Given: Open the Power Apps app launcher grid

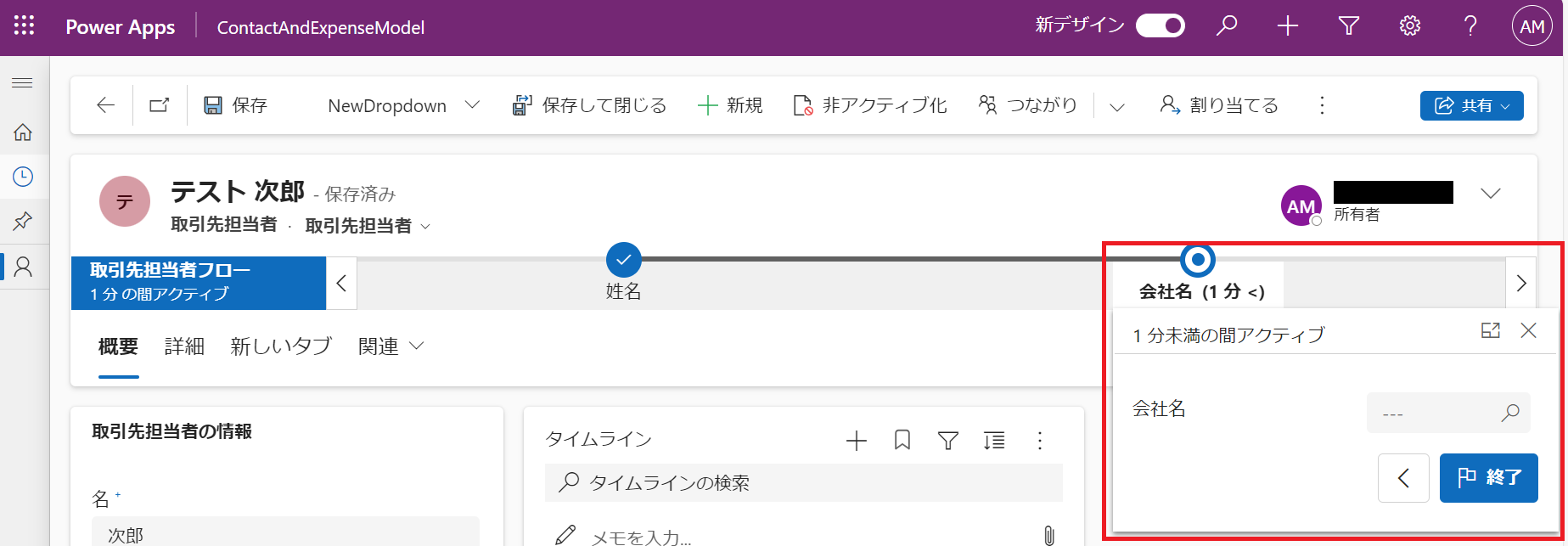Looking at the screenshot, I should click(x=25, y=26).
